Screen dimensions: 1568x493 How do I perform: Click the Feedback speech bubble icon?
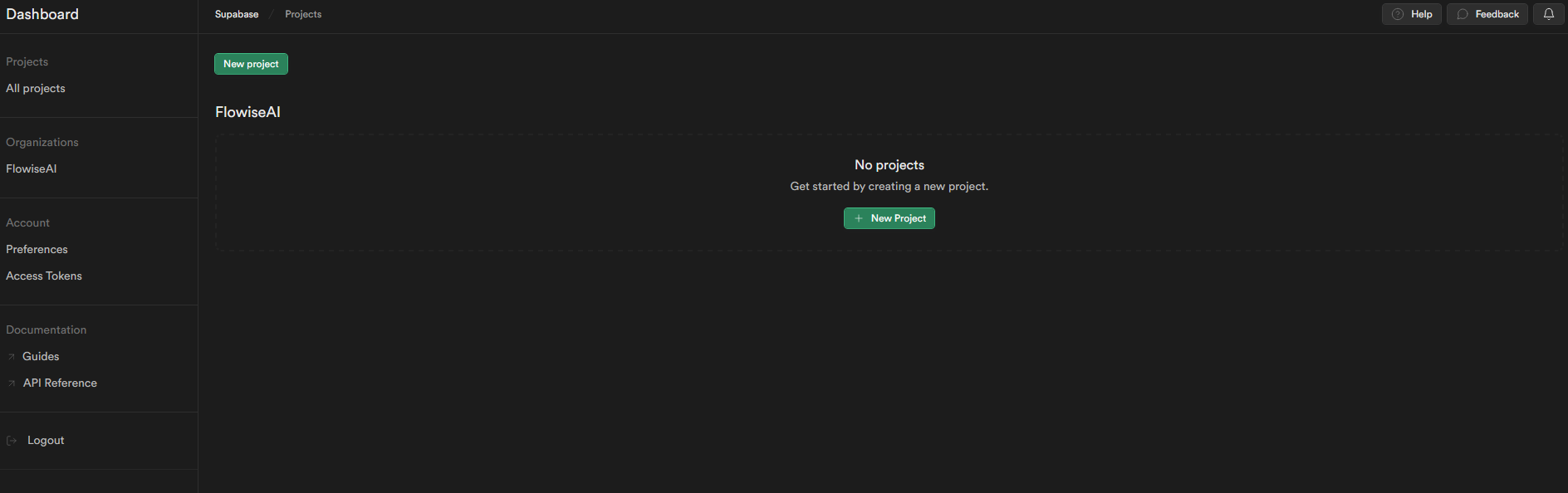click(x=1463, y=14)
